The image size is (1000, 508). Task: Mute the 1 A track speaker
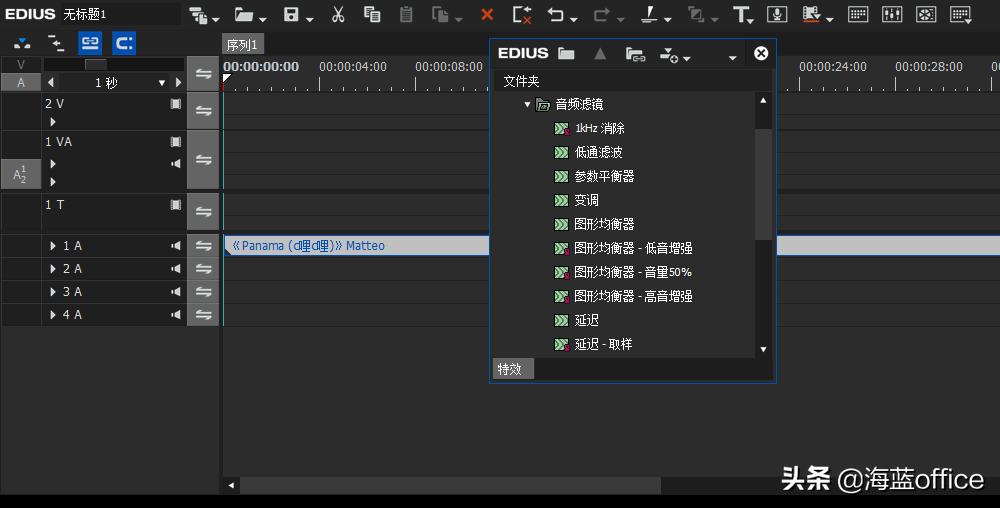point(176,246)
